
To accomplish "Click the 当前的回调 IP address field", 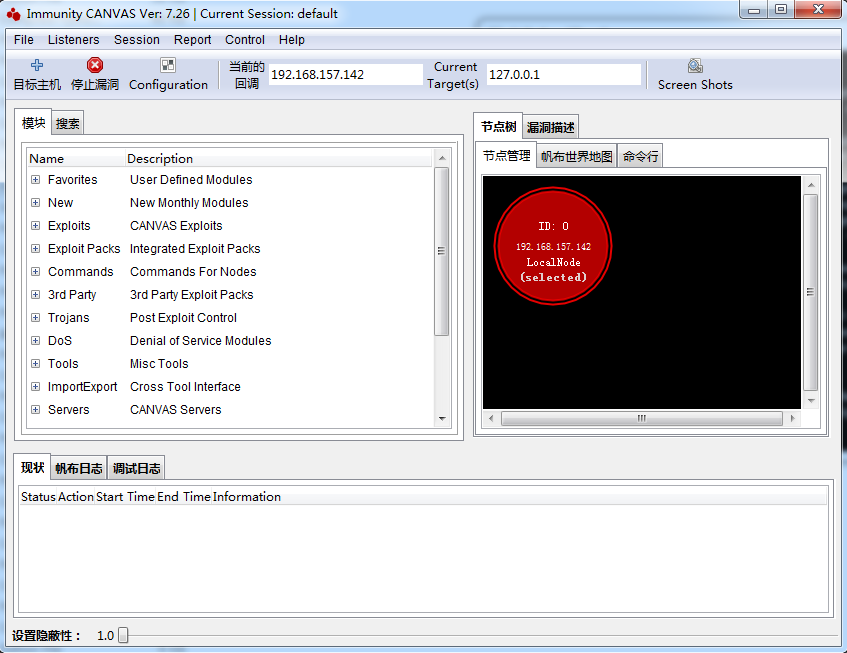I will [345, 75].
